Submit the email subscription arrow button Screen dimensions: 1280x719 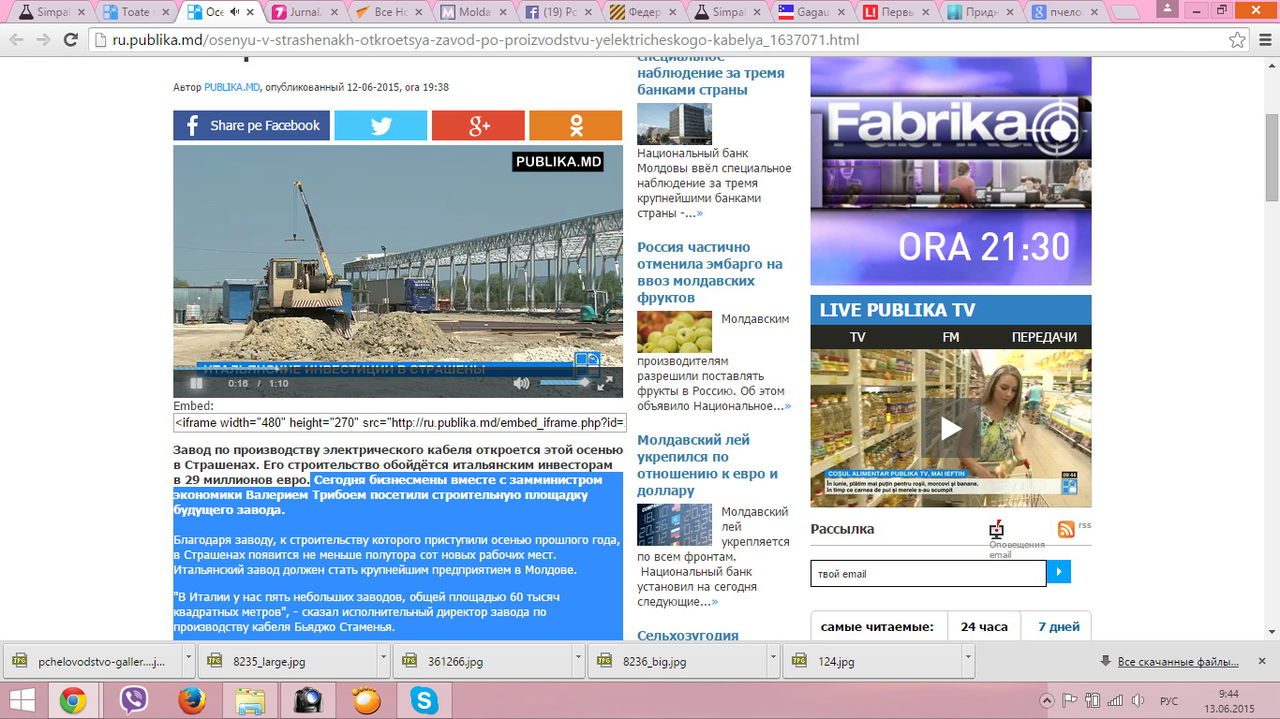click(1059, 573)
